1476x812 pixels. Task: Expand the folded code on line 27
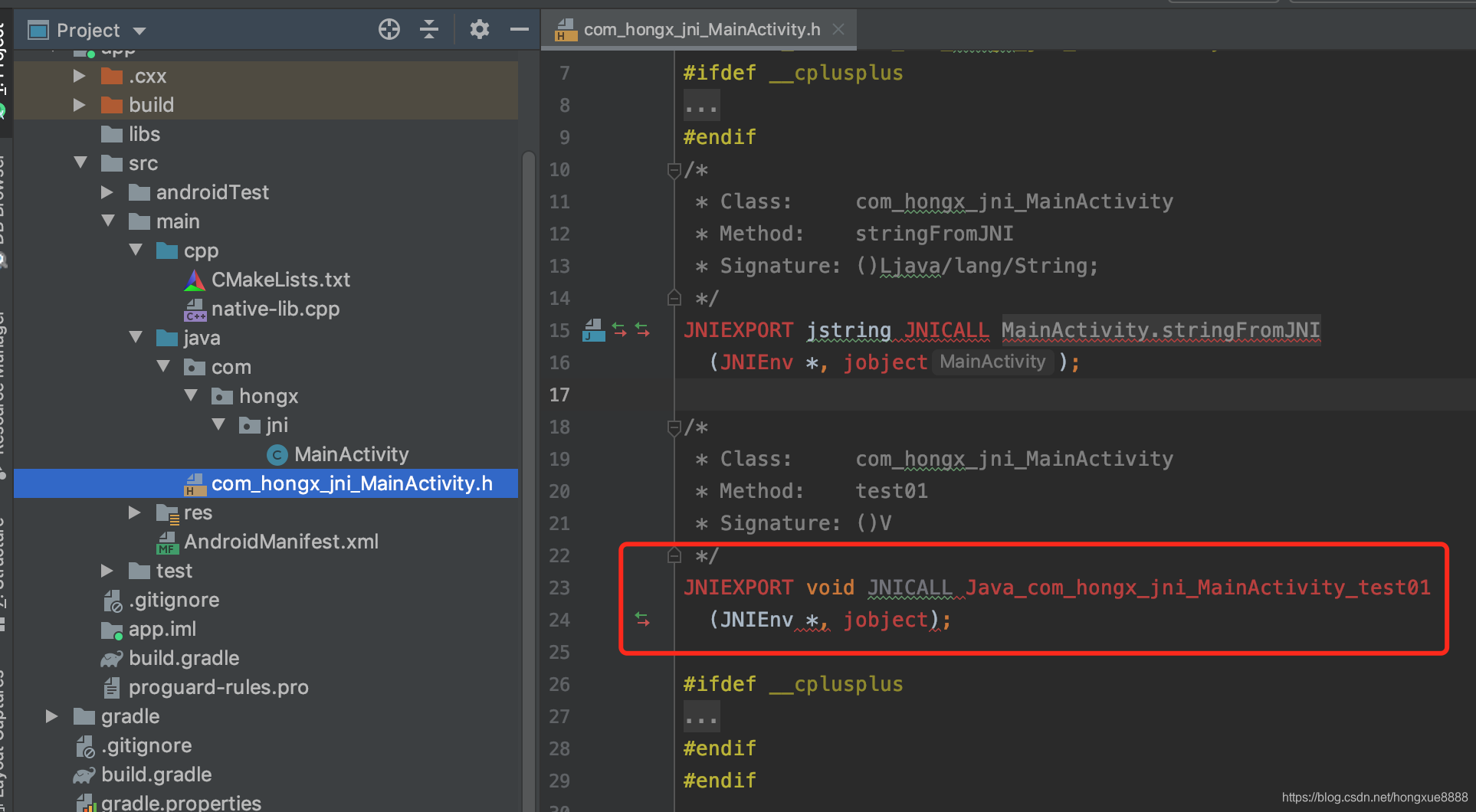[701, 717]
